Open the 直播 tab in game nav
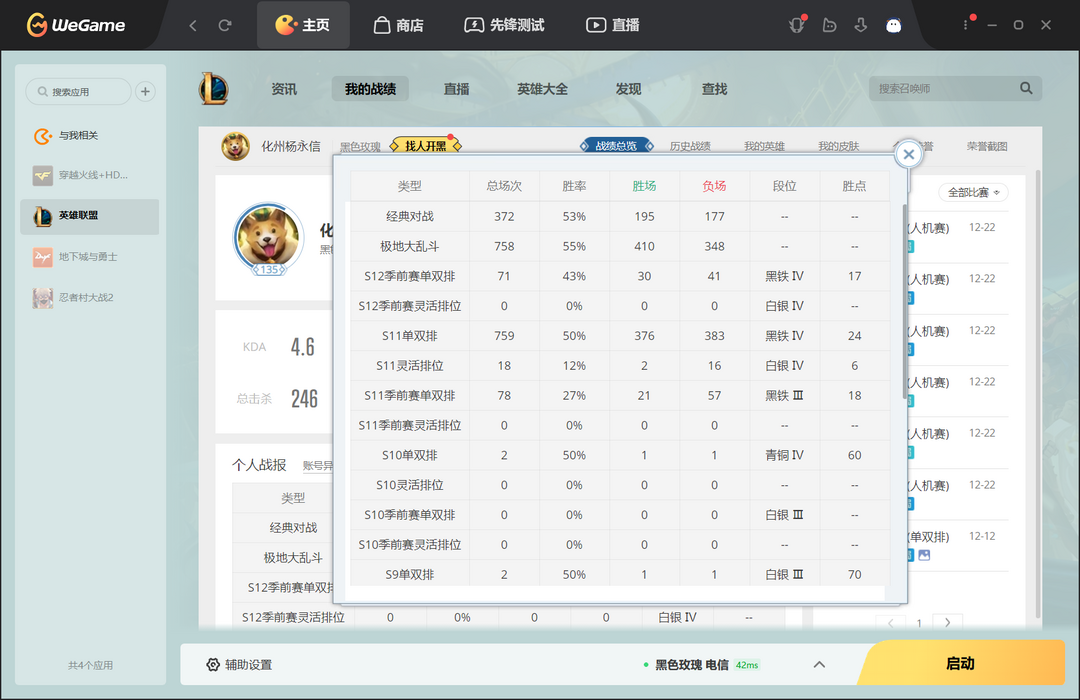Viewport: 1080px width, 700px height. click(x=456, y=89)
